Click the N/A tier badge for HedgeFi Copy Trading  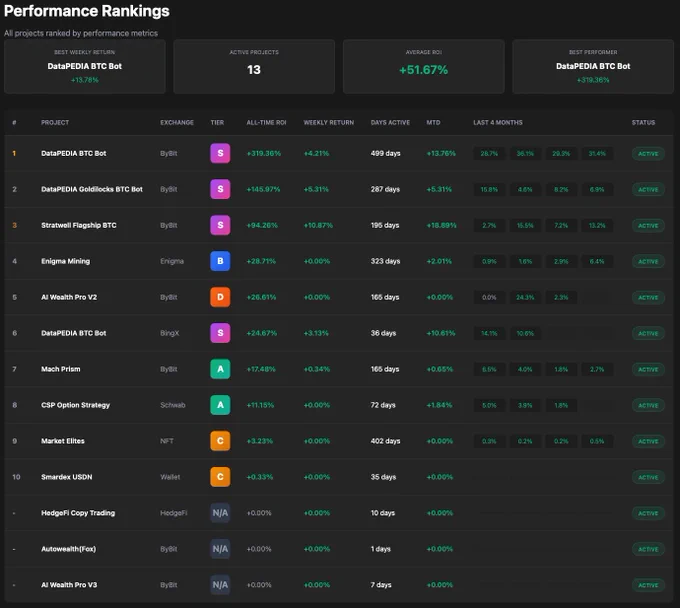[x=220, y=513]
